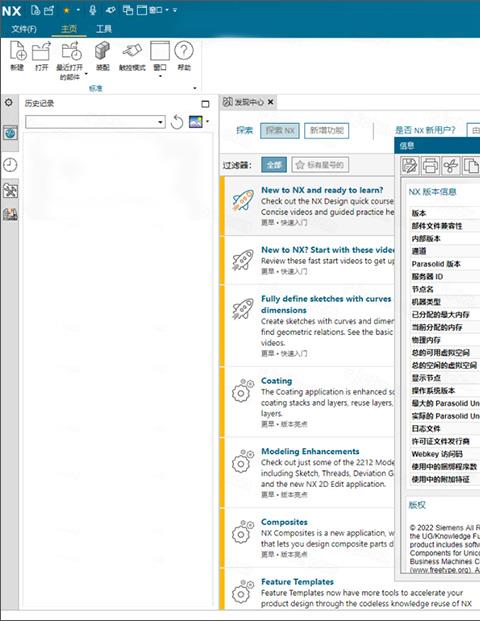Click the 'Webkey 访问码' row

tap(445, 454)
